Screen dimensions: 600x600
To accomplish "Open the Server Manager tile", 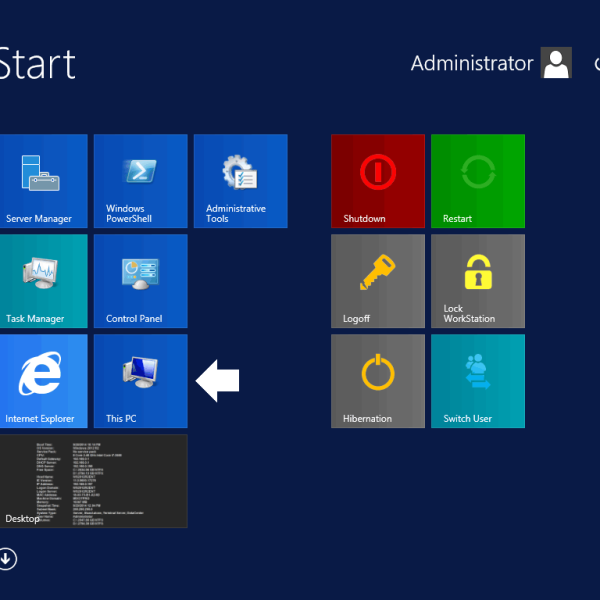I will [x=43, y=181].
